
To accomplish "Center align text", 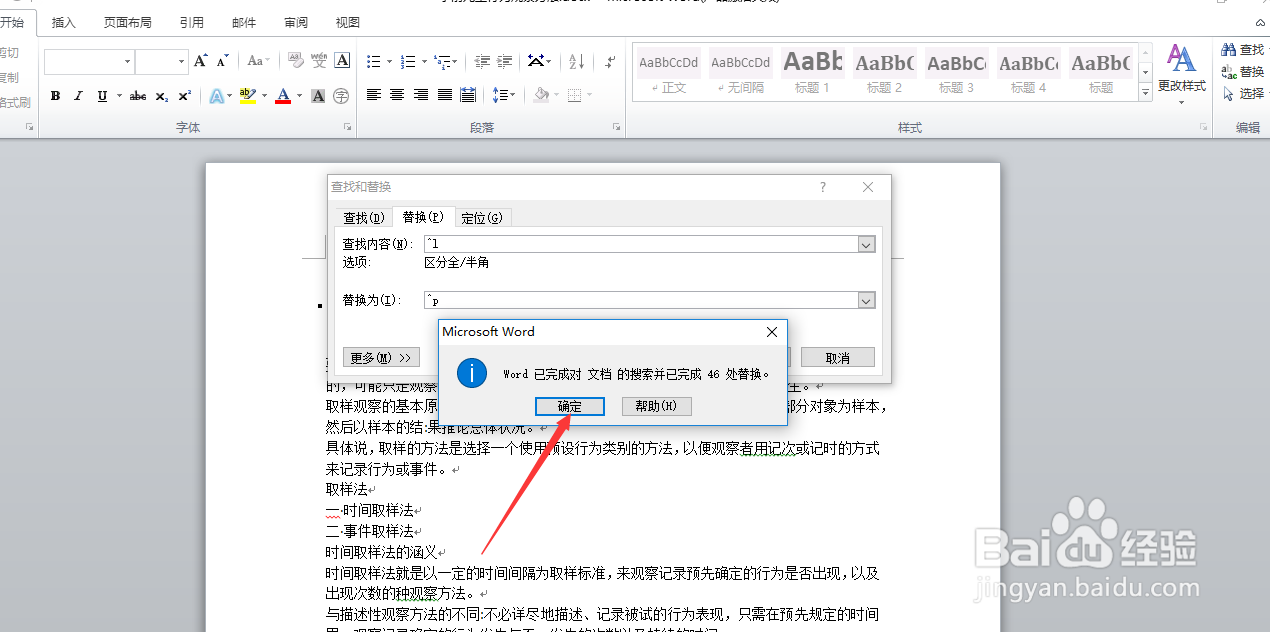I will click(397, 95).
